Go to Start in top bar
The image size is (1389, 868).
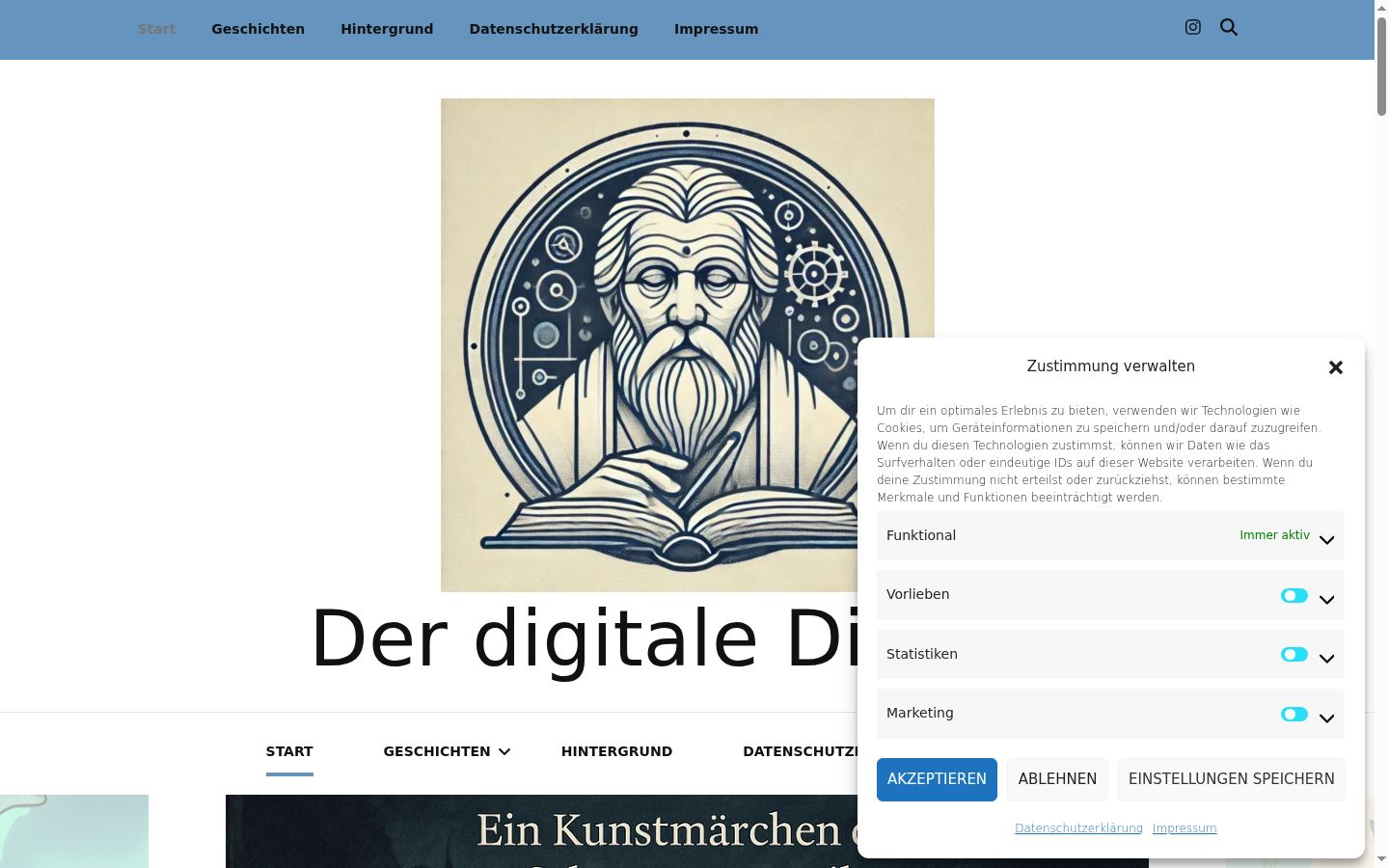tap(156, 29)
